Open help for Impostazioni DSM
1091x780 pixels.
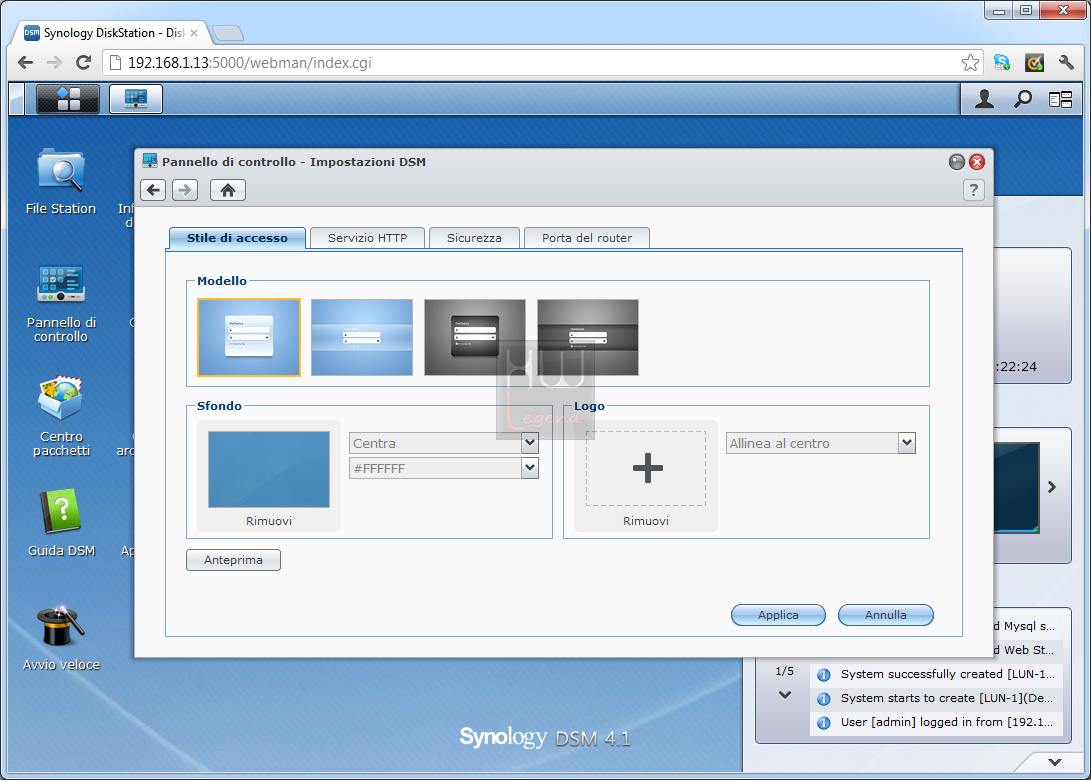[x=973, y=190]
